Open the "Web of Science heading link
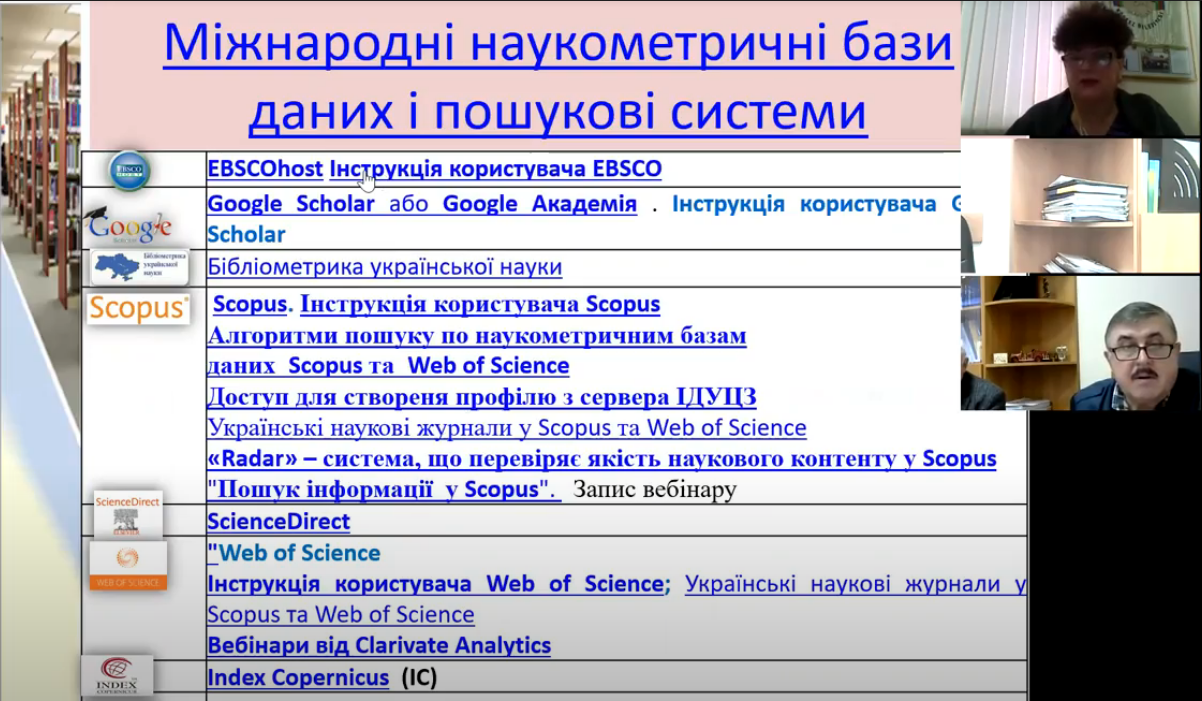The width and height of the screenshot is (1202, 701). pos(293,553)
